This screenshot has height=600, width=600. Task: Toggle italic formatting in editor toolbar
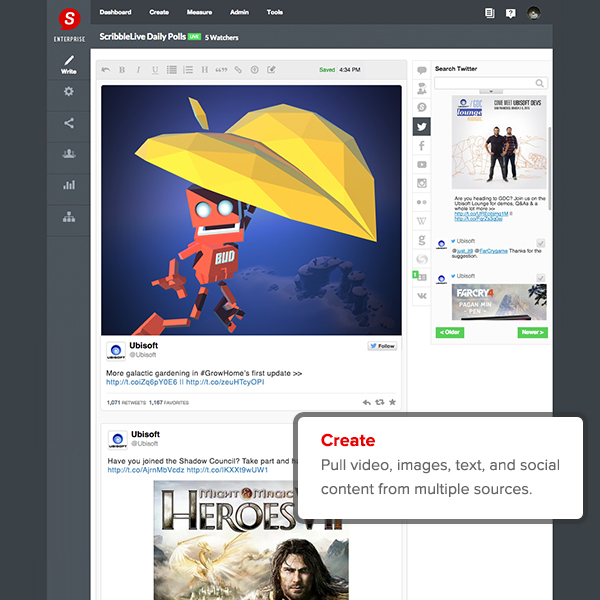tap(138, 70)
